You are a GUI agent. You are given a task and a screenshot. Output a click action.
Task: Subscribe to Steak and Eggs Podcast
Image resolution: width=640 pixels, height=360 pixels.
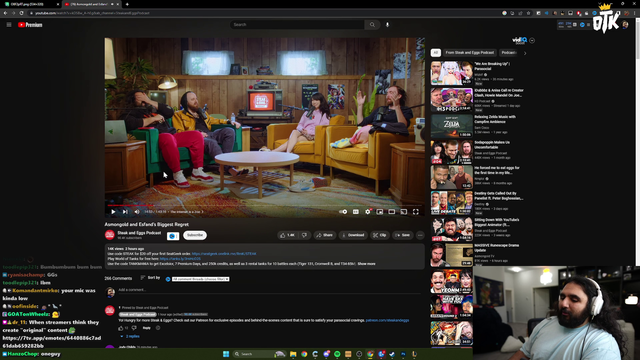click(x=195, y=235)
